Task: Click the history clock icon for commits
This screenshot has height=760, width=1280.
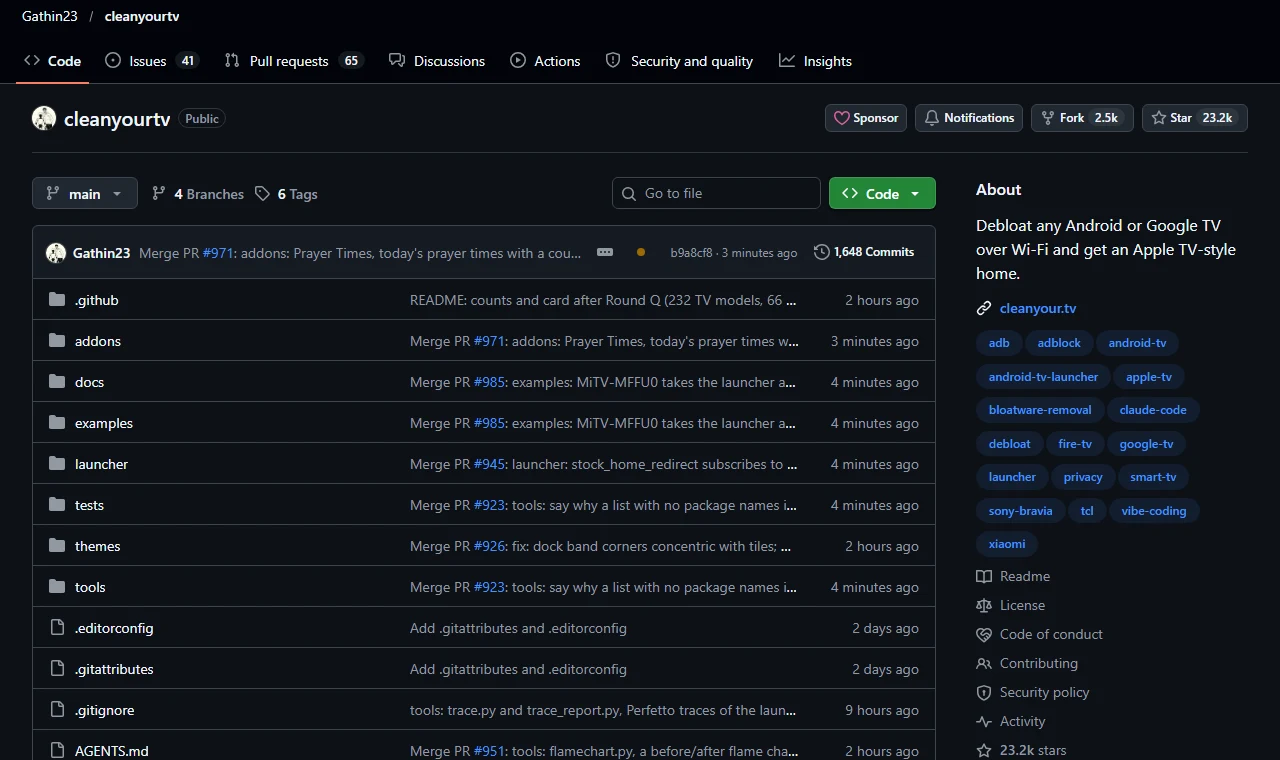Action: point(822,252)
